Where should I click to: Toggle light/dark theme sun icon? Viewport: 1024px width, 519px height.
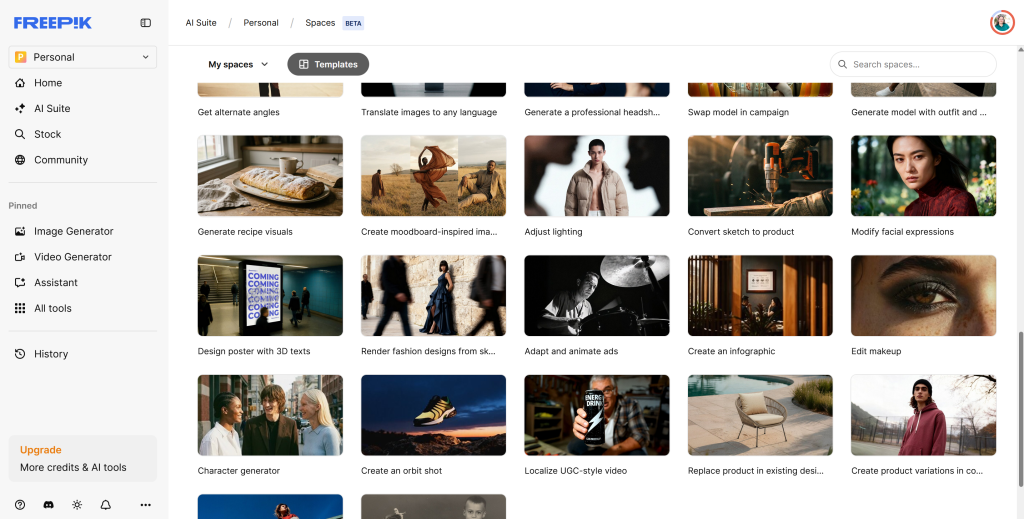point(77,505)
